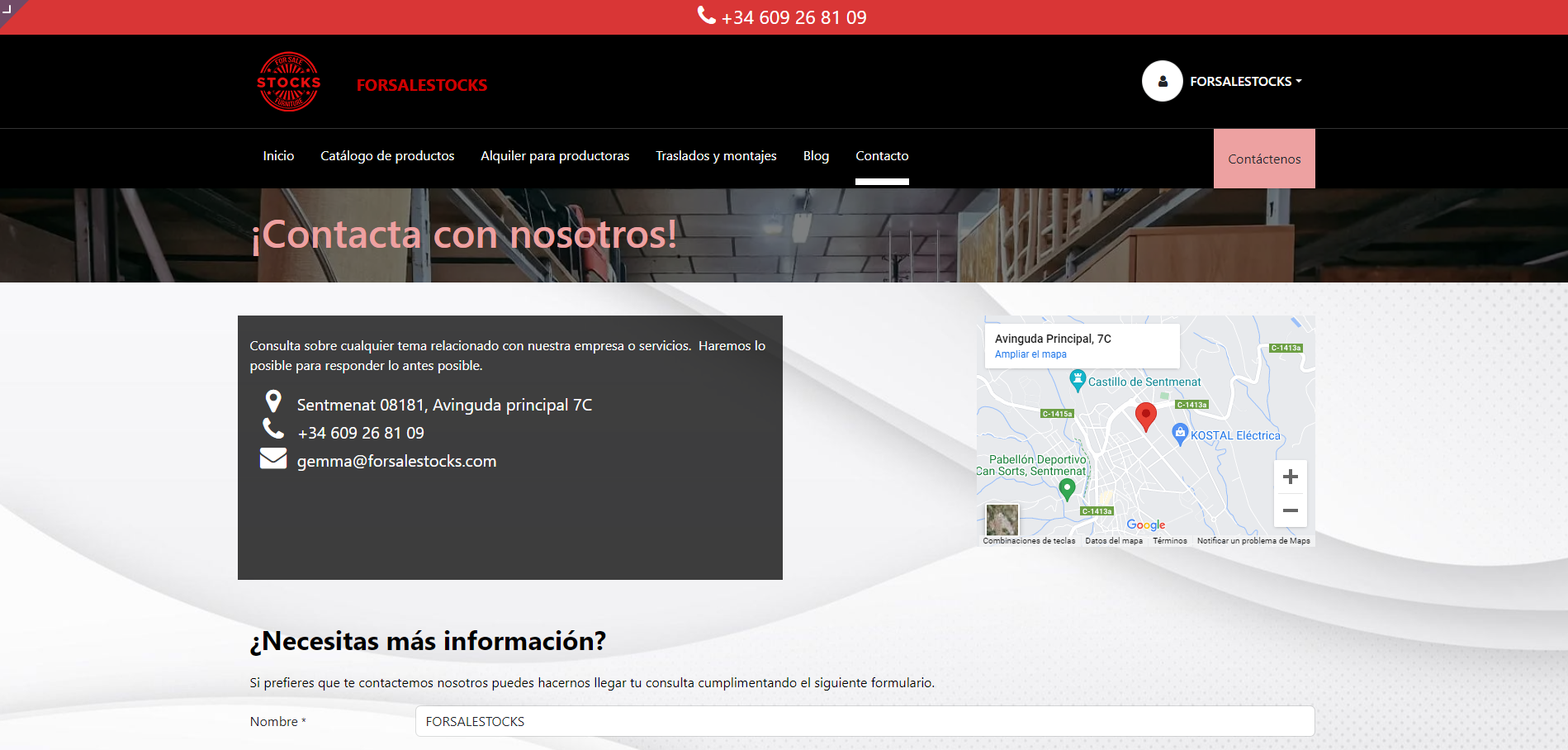Click the phone icon in the red top bar

tap(706, 16)
